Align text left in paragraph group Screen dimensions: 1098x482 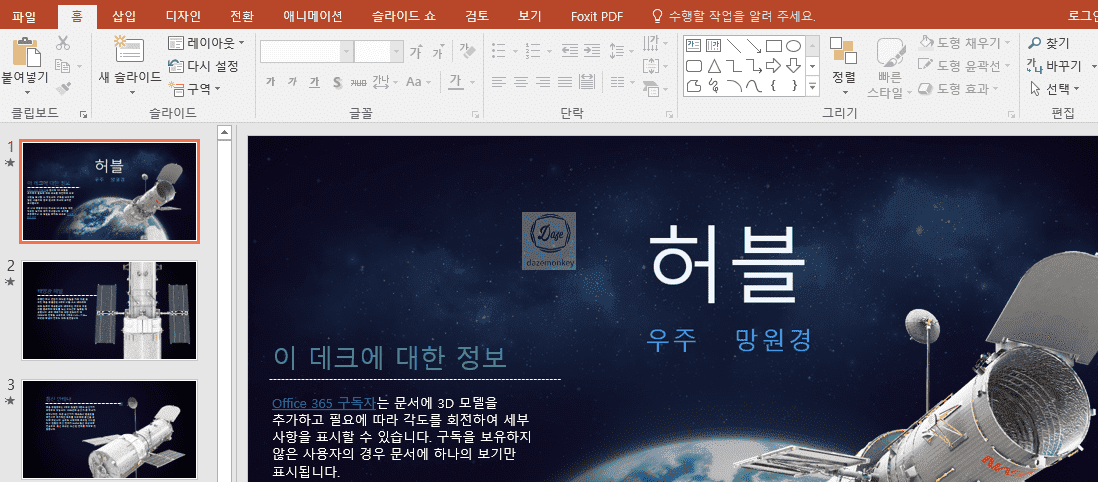499,83
